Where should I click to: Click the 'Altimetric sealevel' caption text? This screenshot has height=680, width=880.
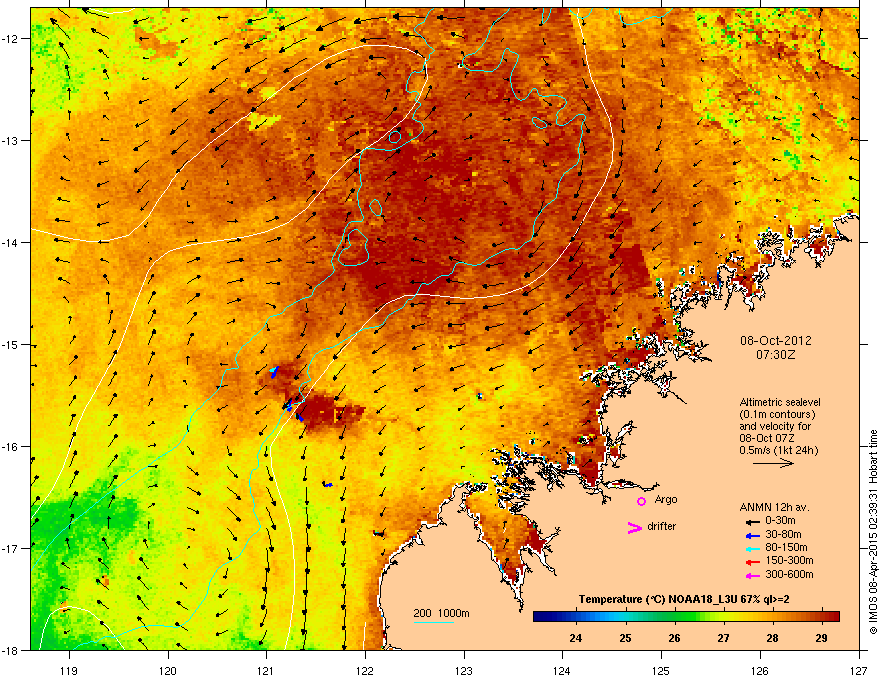click(x=780, y=402)
